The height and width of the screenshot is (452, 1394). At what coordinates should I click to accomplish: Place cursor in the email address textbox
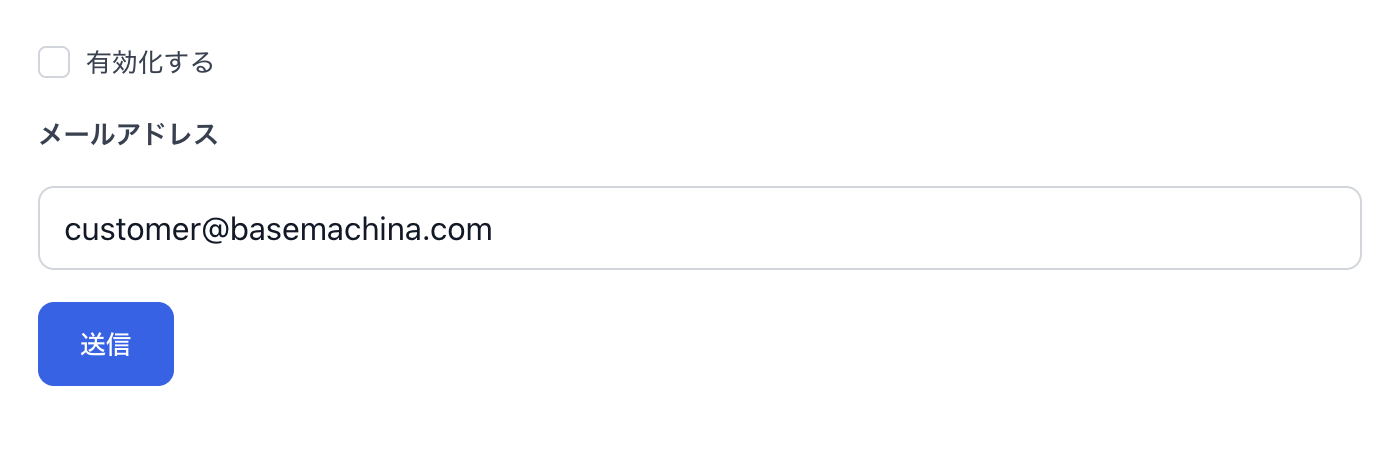pos(699,229)
